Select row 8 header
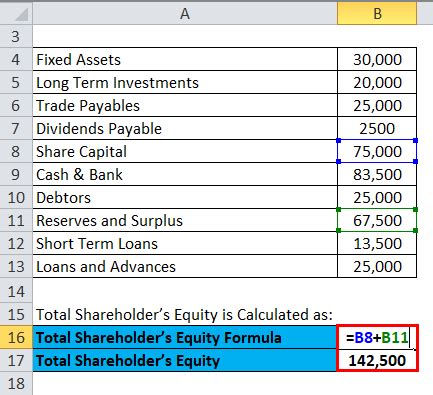433x395 pixels. pos(16,151)
